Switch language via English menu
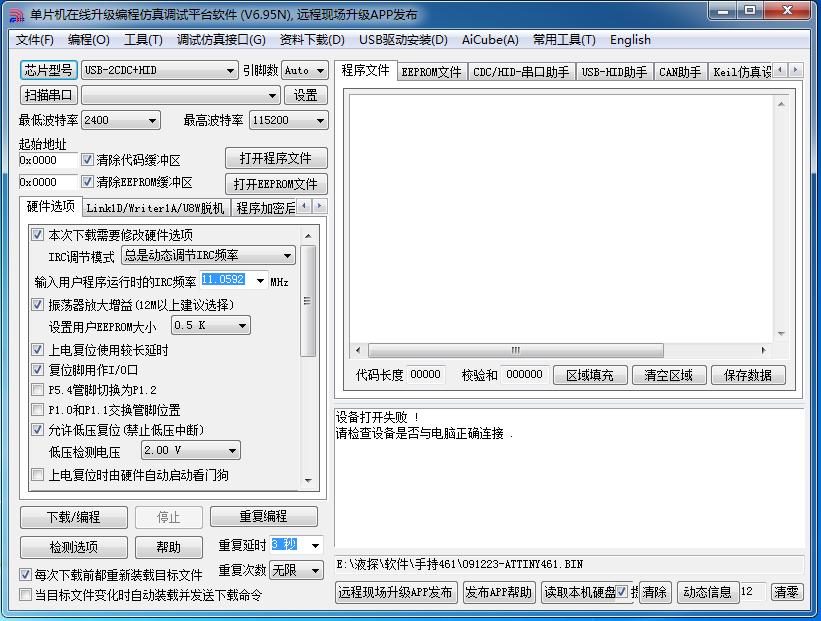This screenshot has width=821, height=621. pyautogui.click(x=630, y=40)
